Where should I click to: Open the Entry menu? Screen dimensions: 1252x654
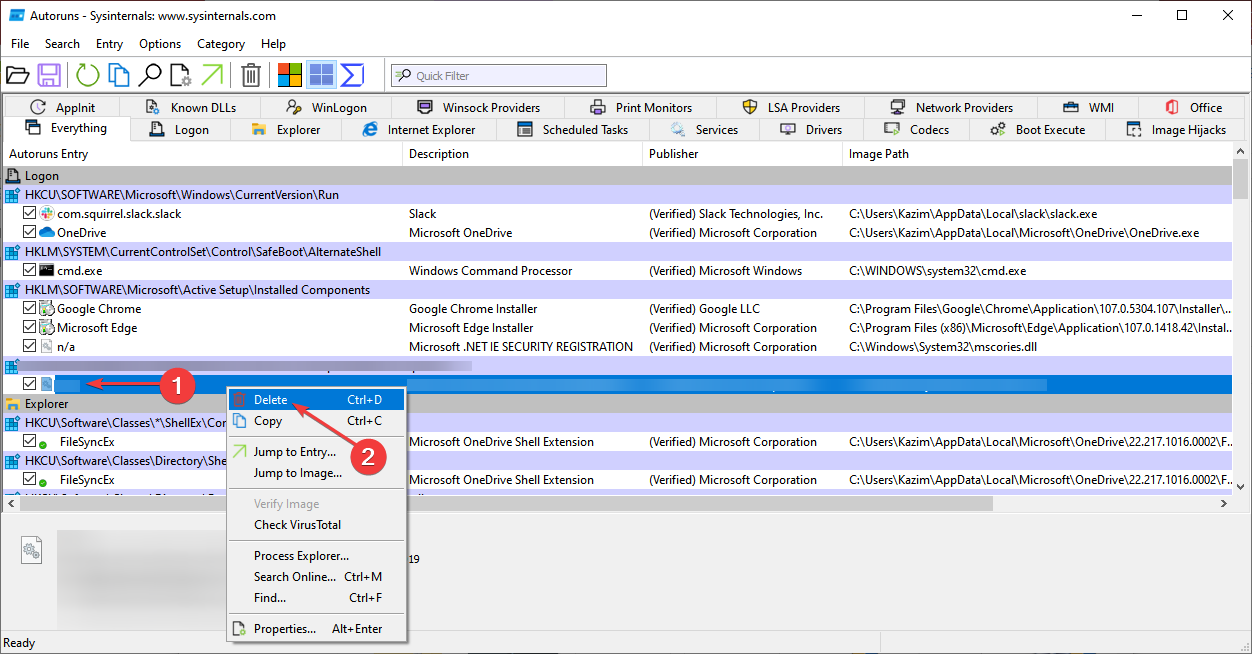(110, 44)
